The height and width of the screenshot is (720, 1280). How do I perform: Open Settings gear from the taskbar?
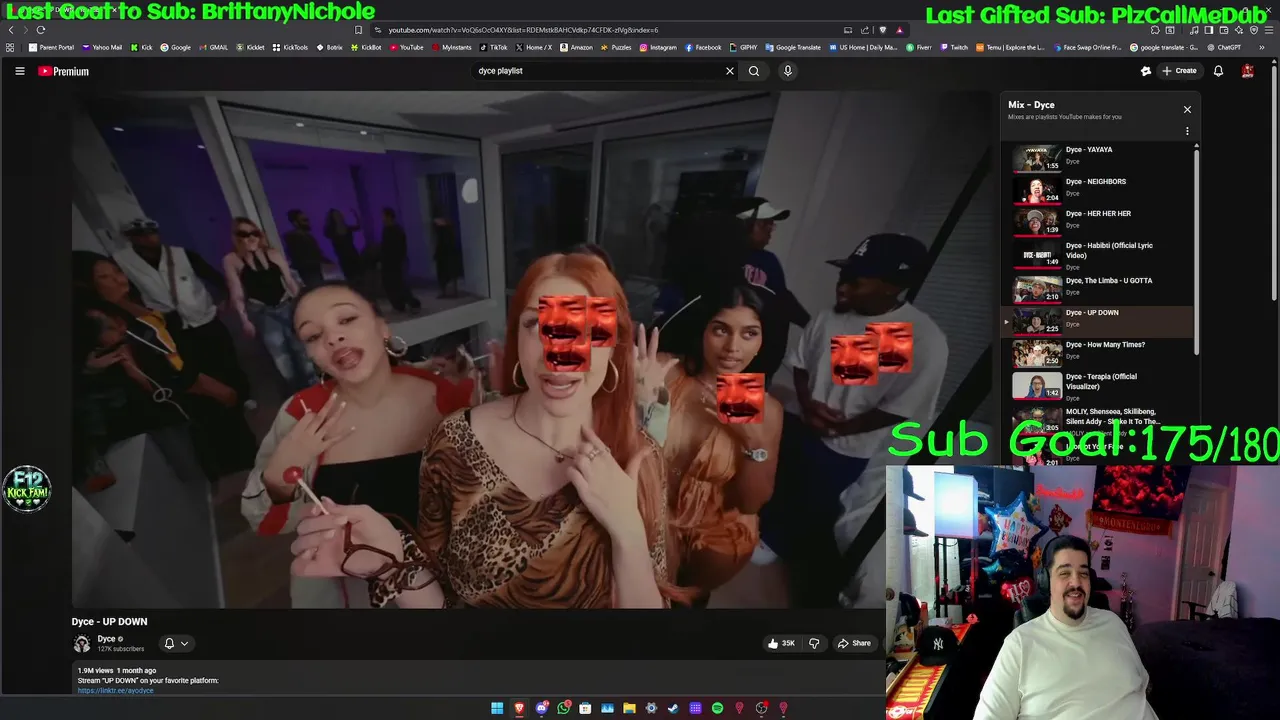click(x=651, y=708)
